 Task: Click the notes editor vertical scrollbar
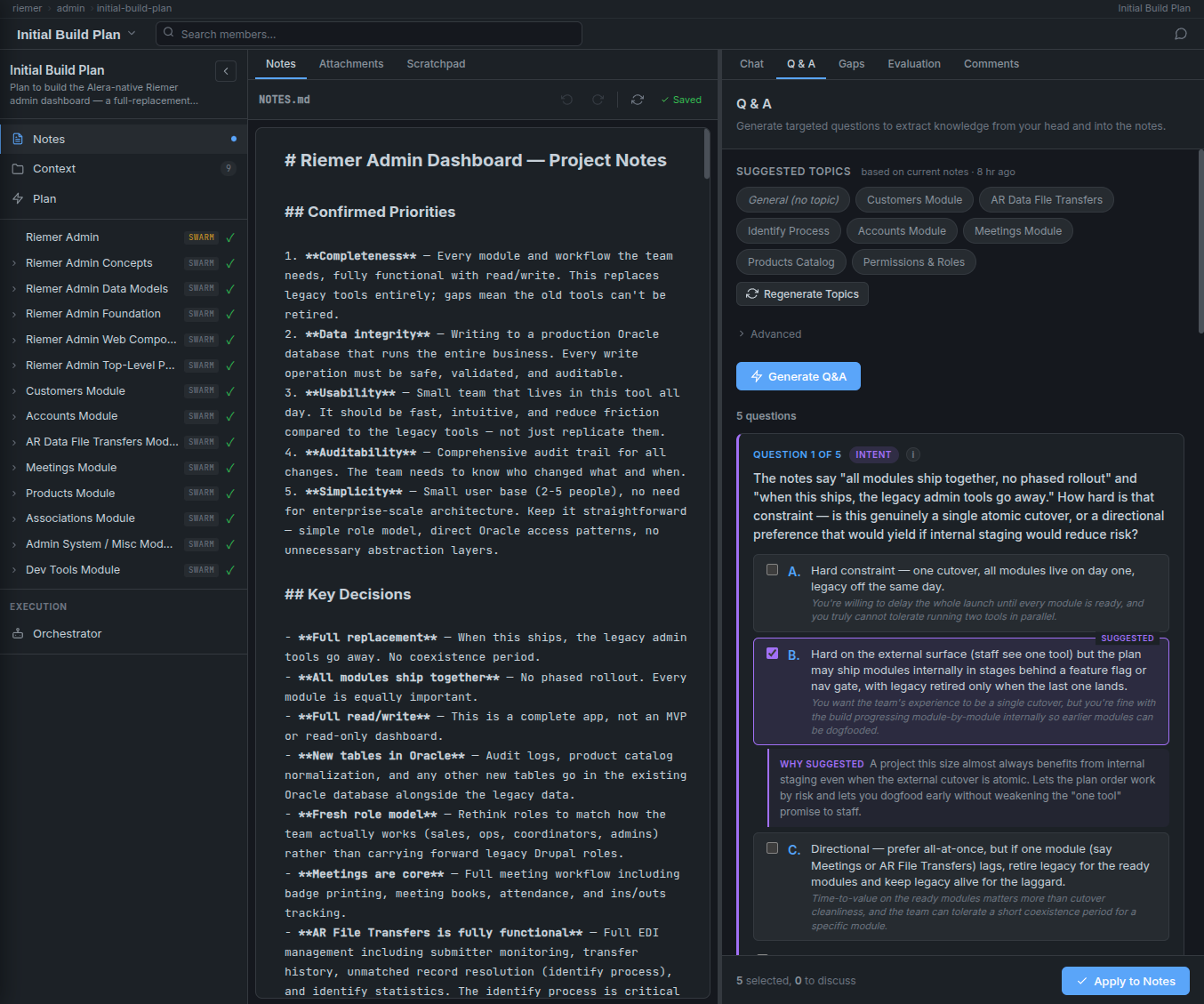tap(707, 154)
